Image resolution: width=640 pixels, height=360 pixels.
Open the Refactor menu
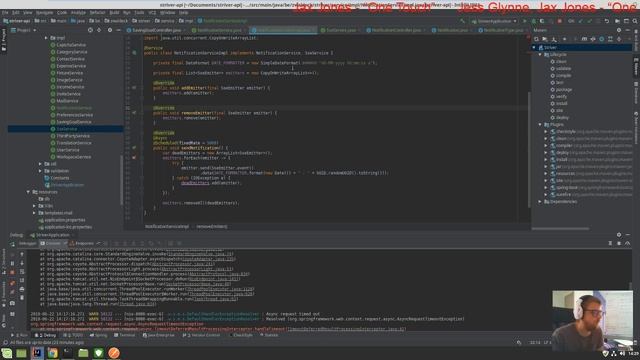click(x=97, y=13)
